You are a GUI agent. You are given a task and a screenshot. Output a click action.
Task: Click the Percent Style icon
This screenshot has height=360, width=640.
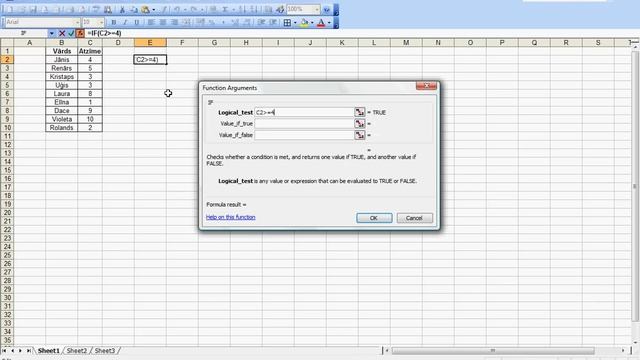212,22
